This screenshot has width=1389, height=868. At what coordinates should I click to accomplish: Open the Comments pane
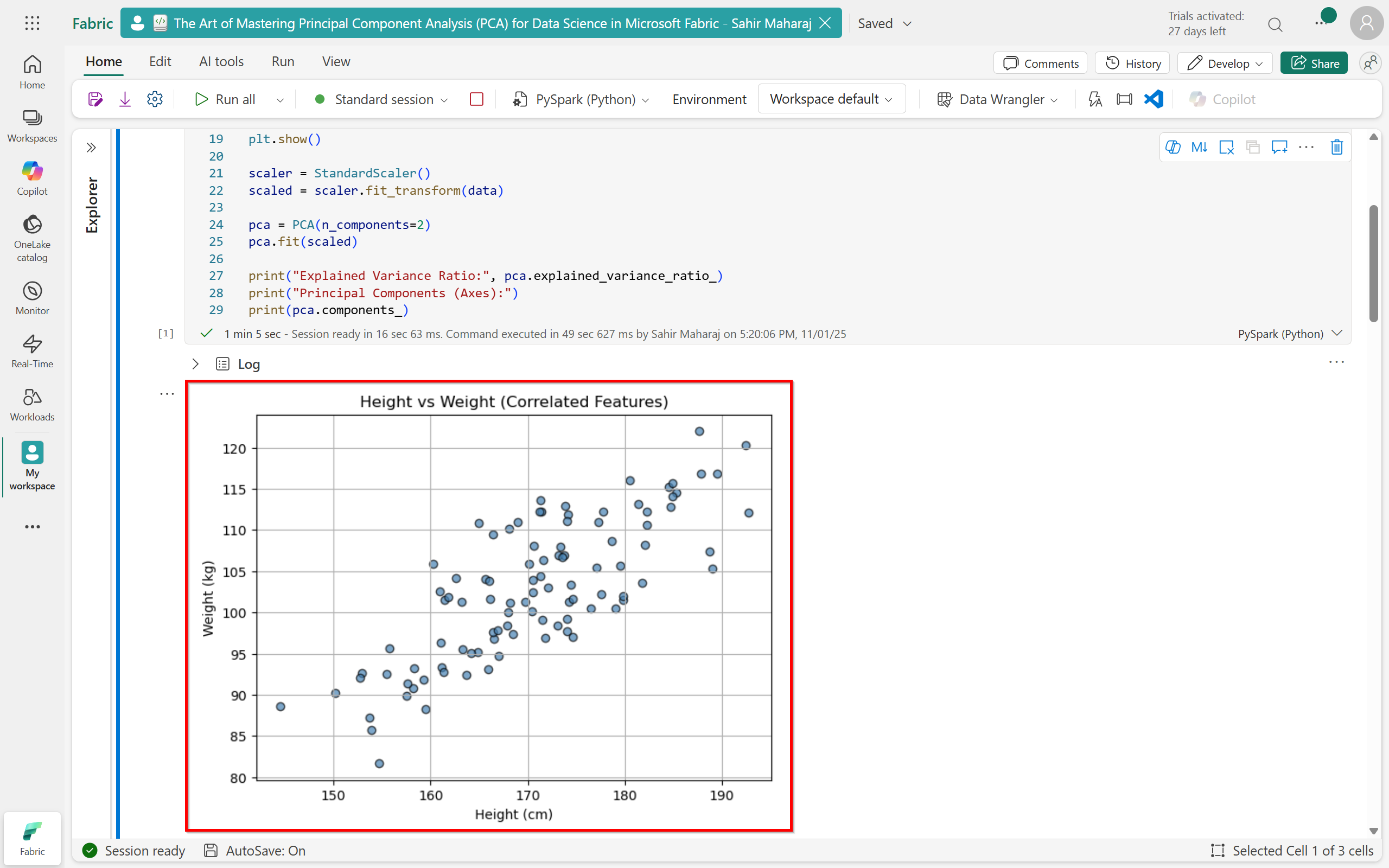pyautogui.click(x=1040, y=63)
